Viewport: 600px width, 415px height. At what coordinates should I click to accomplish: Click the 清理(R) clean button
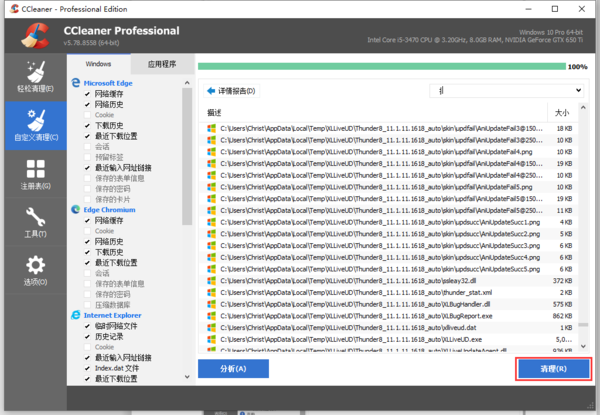[553, 368]
